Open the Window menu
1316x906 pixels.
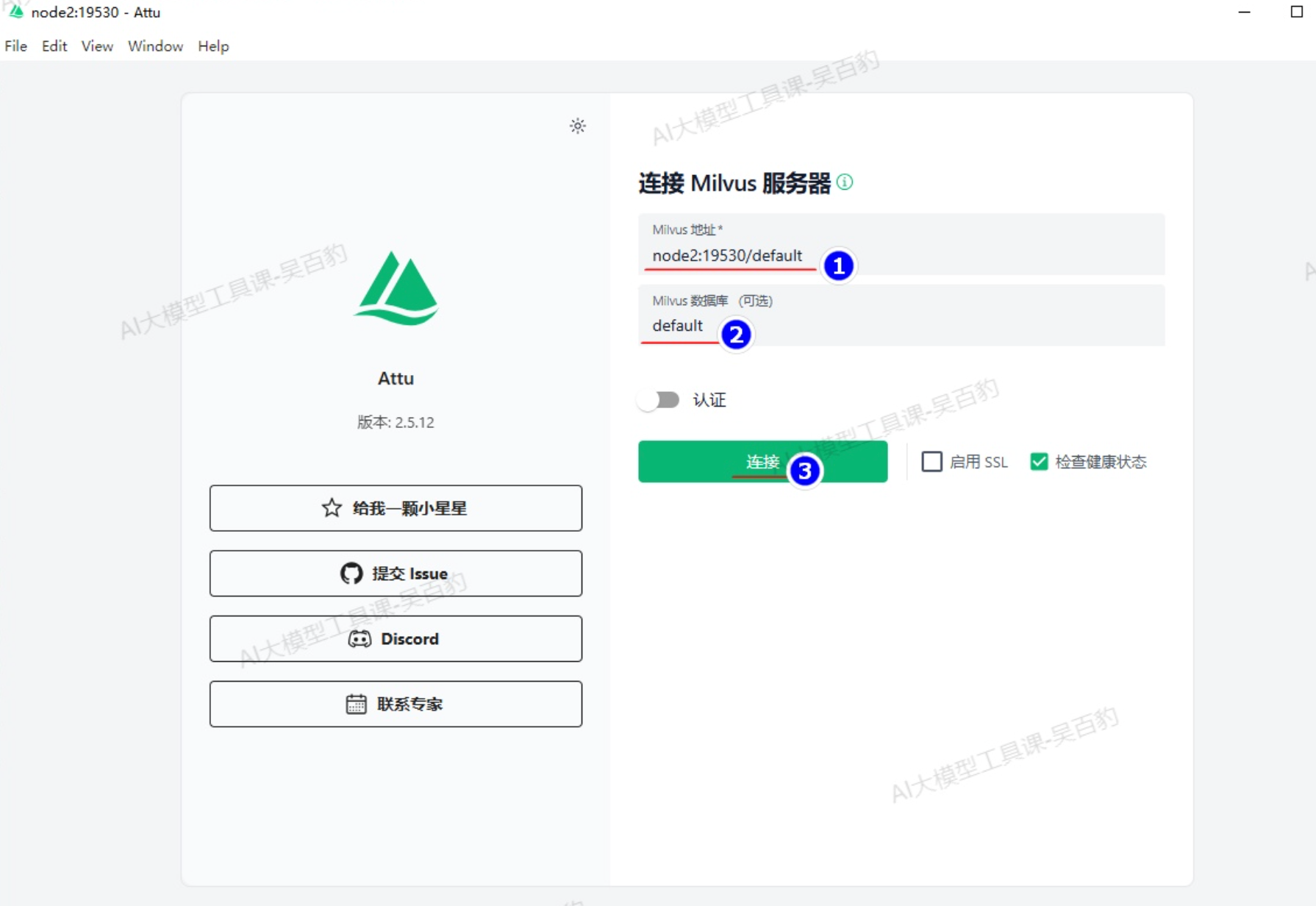pos(155,46)
